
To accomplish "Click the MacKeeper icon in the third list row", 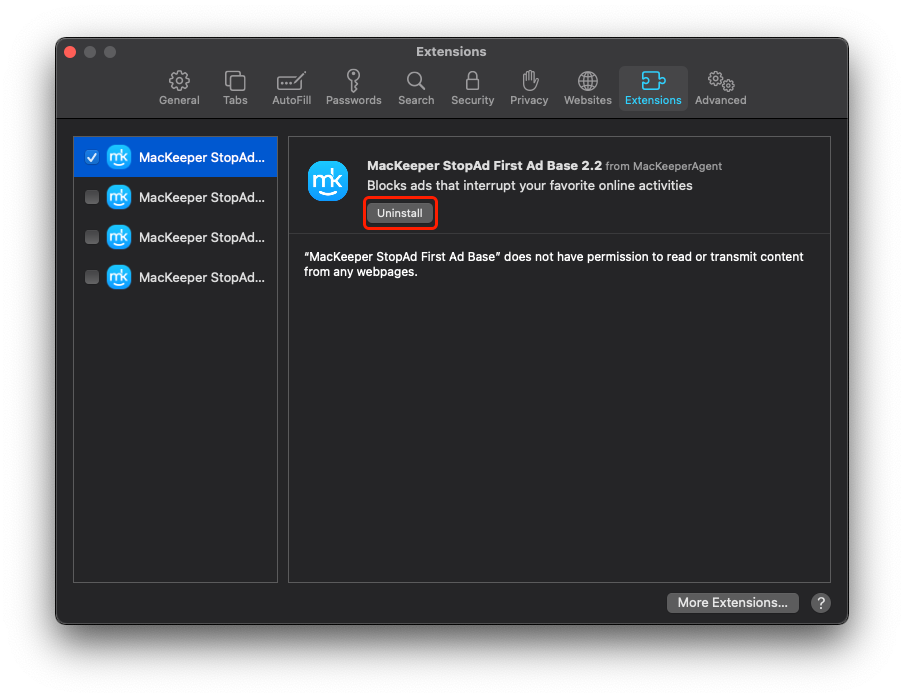I will 119,237.
